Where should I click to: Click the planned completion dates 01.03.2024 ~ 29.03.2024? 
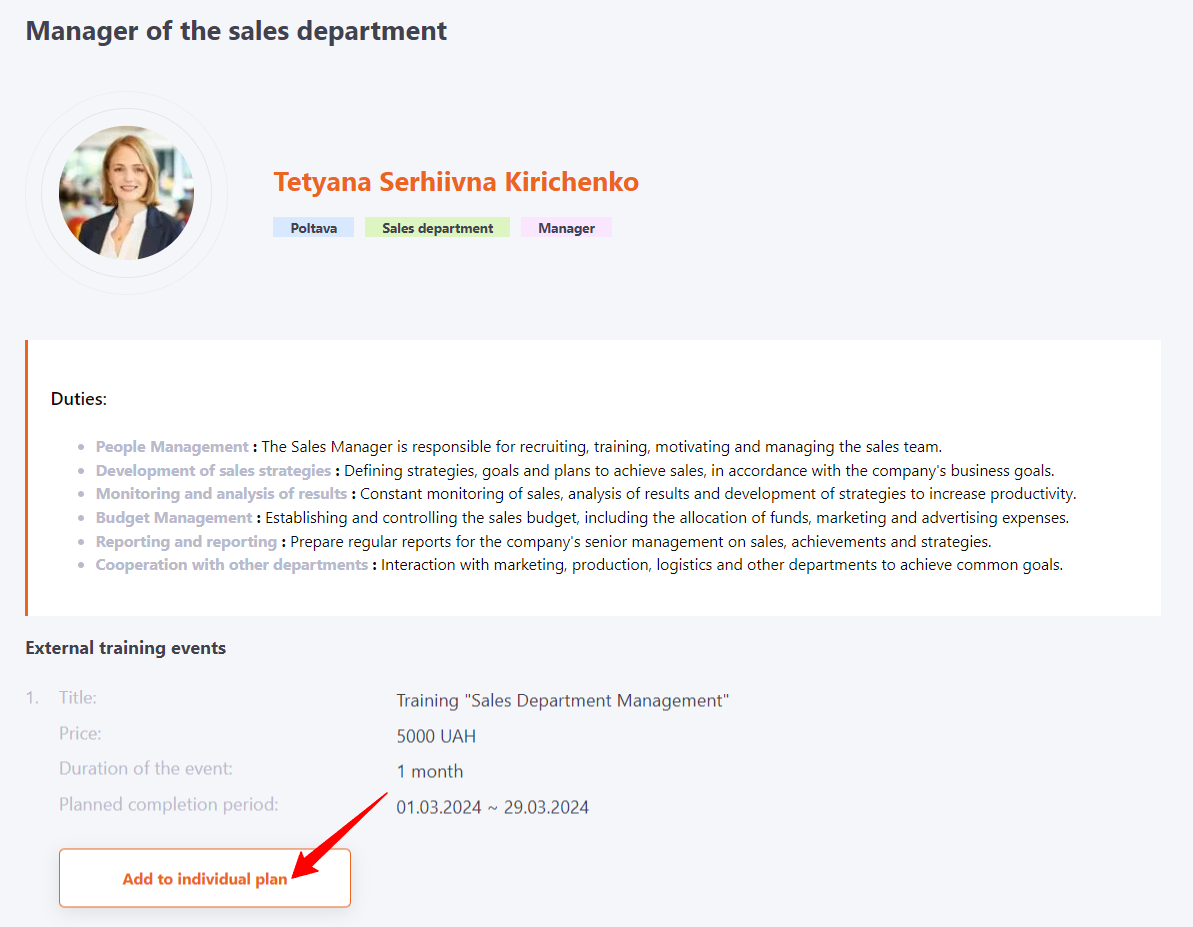point(492,807)
